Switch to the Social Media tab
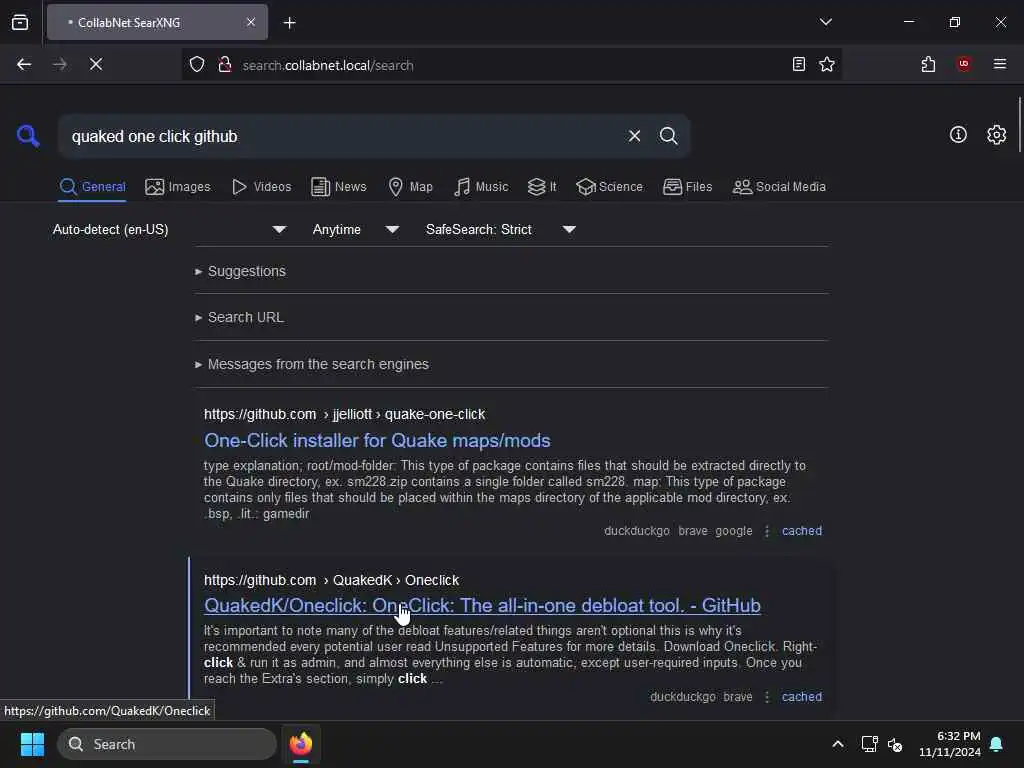The height and width of the screenshot is (768, 1024). pos(779,187)
